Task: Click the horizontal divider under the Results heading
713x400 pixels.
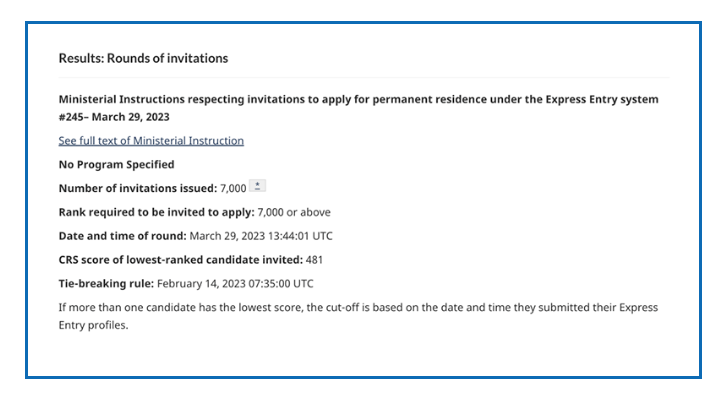Action: click(x=364, y=78)
